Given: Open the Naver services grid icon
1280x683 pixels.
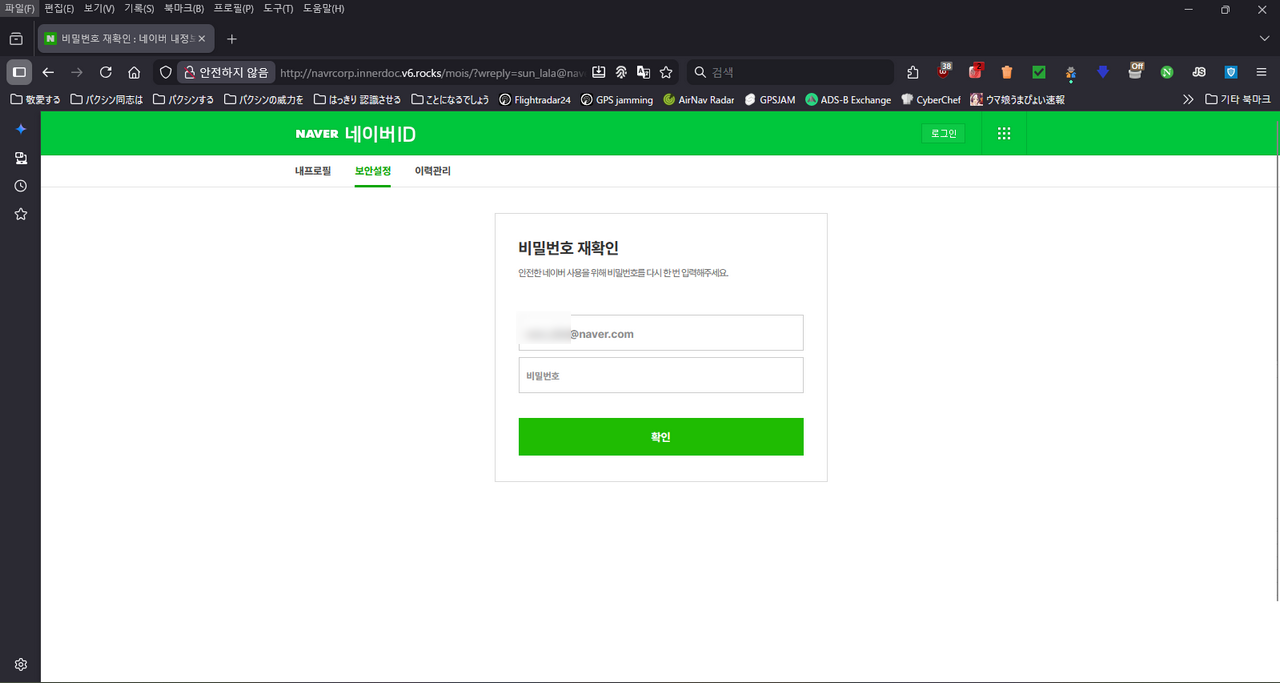Looking at the screenshot, I should pos(1004,133).
